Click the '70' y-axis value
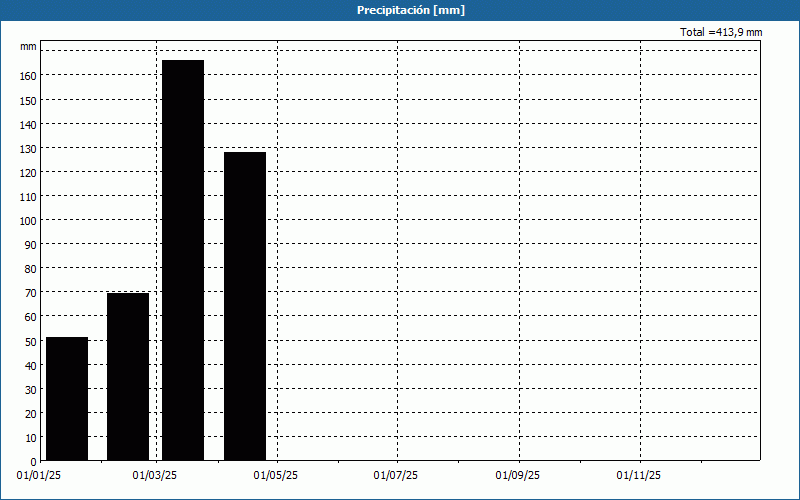 (x=31, y=293)
